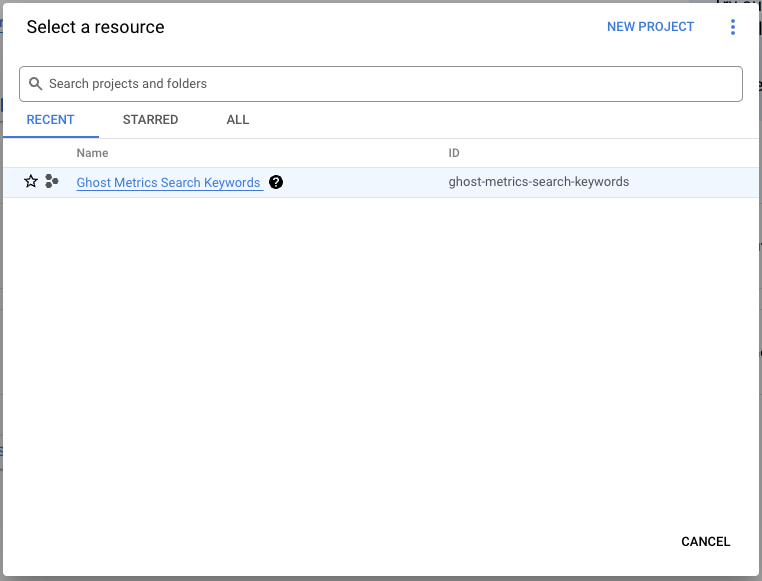The width and height of the screenshot is (762, 581).
Task: Switch to the RECENT tab
Action: click(x=50, y=120)
